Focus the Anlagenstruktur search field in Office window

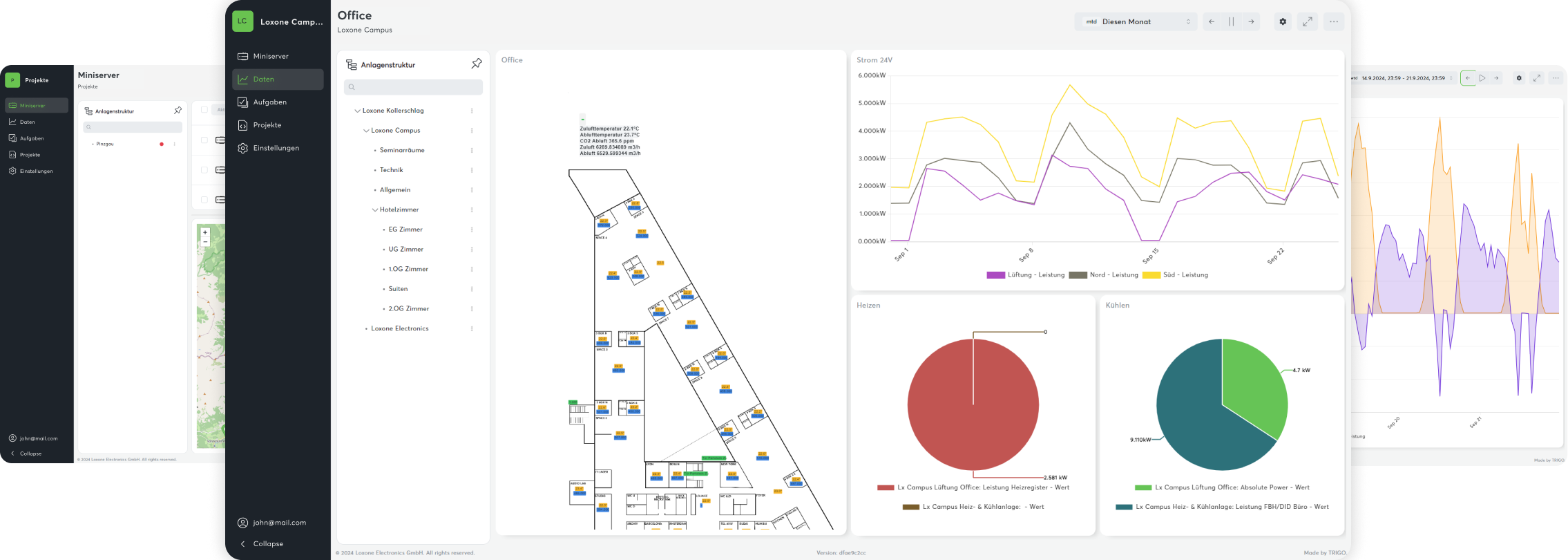[413, 87]
